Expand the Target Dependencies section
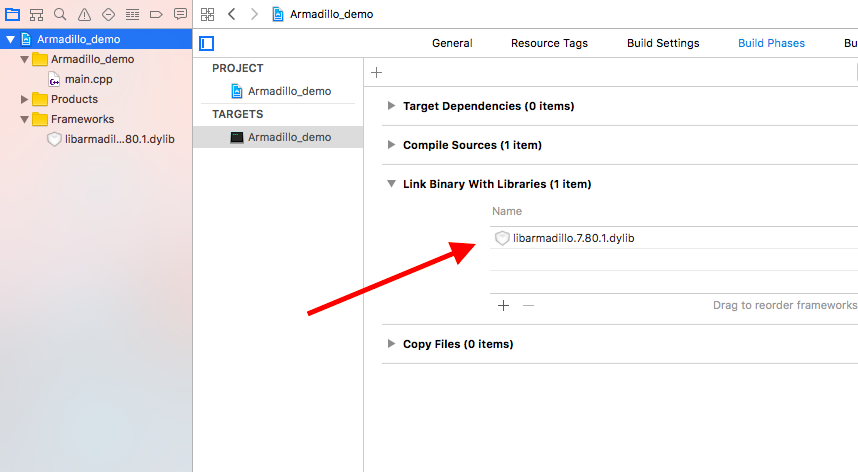Screen dimensions: 858x472 click(391, 106)
